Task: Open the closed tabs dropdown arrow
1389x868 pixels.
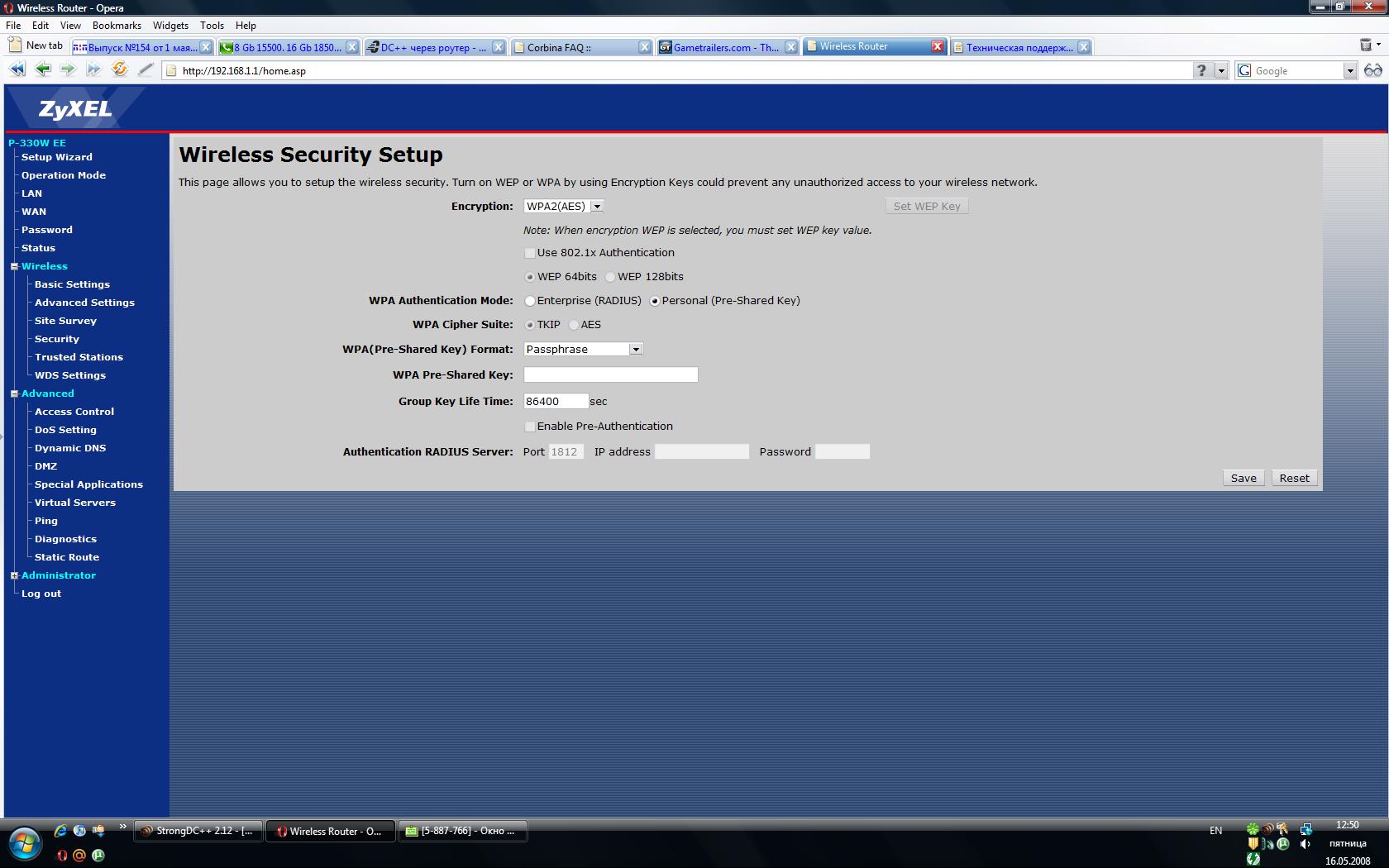Action: 1379,45
